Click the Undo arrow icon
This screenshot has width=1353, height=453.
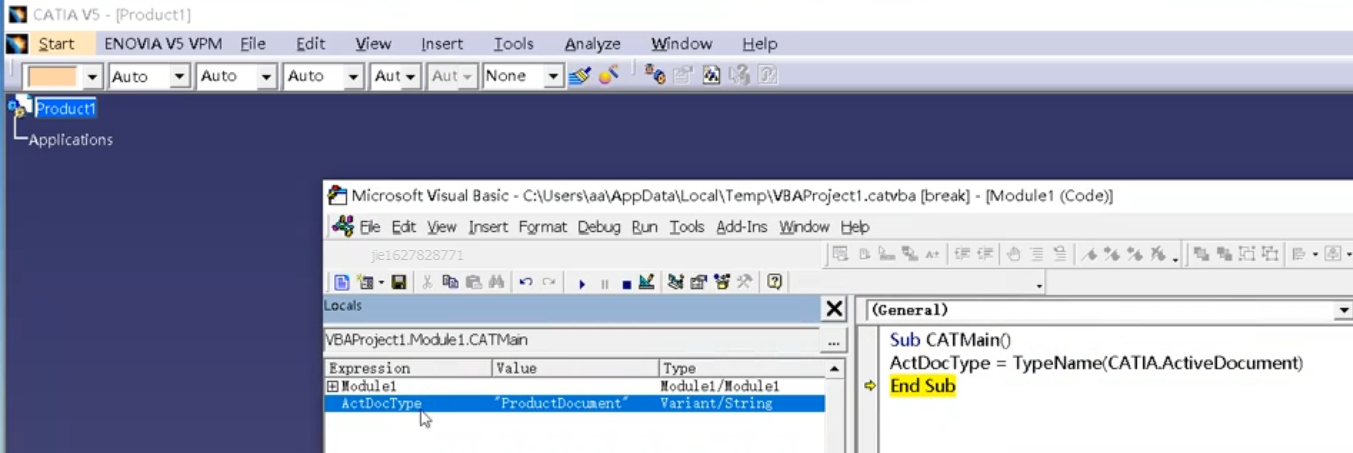tap(526, 283)
